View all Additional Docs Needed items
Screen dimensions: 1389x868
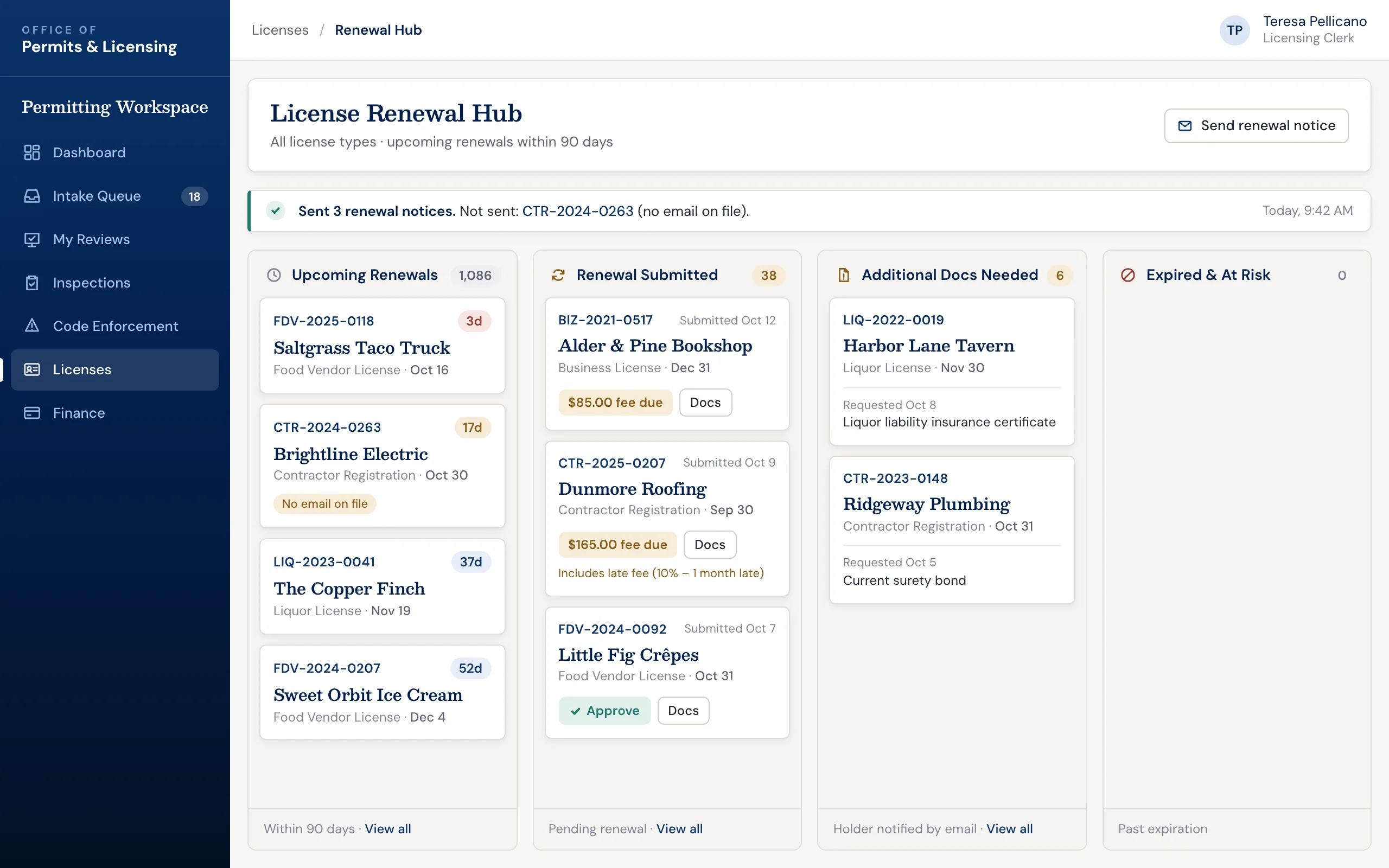point(1010,829)
